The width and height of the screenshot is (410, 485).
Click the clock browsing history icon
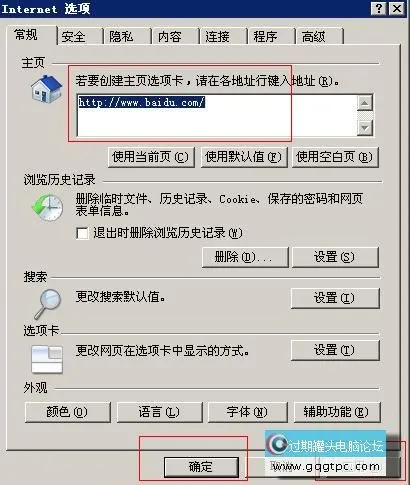click(x=48, y=208)
